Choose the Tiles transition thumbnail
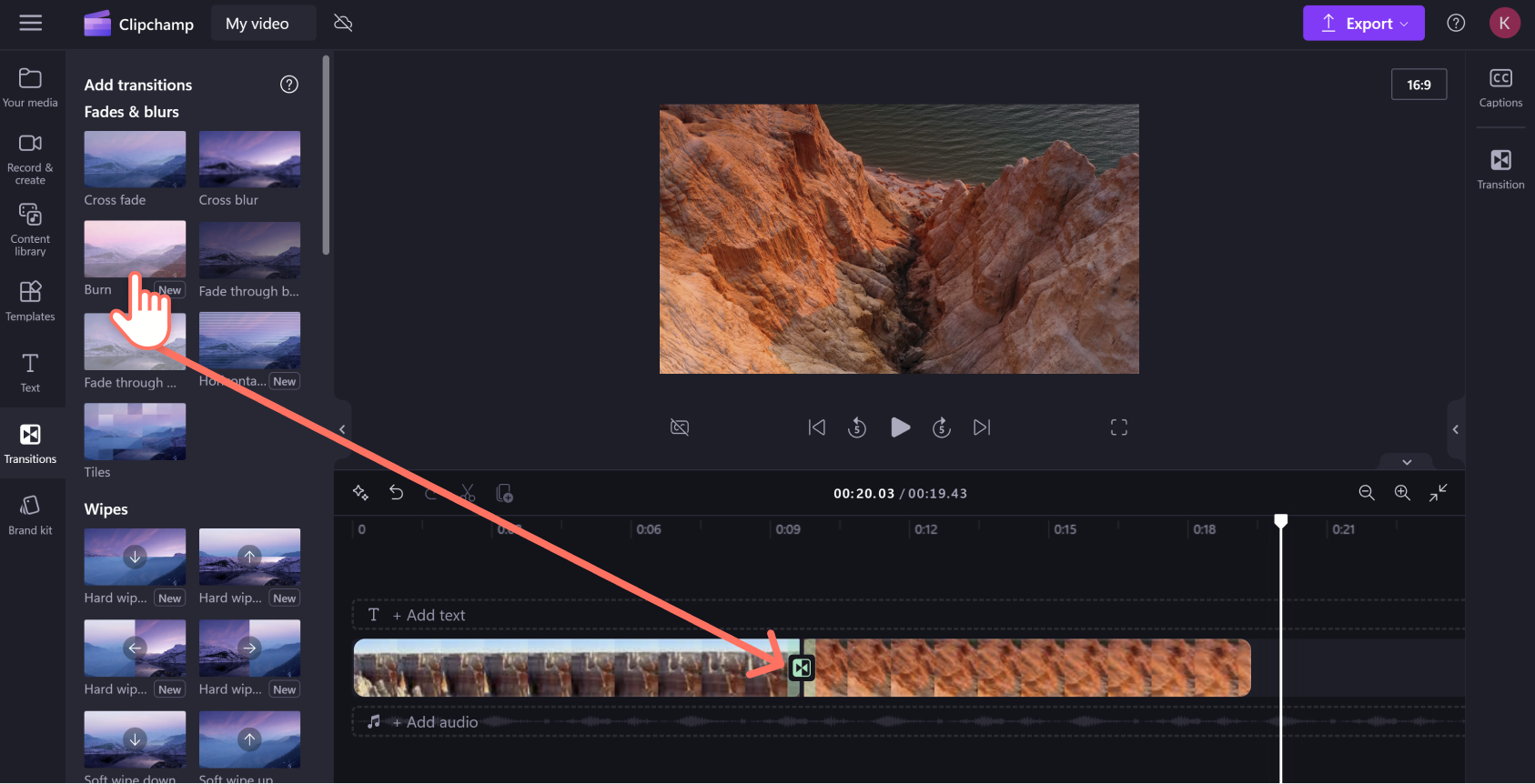This screenshot has height=784, width=1535. click(x=135, y=431)
